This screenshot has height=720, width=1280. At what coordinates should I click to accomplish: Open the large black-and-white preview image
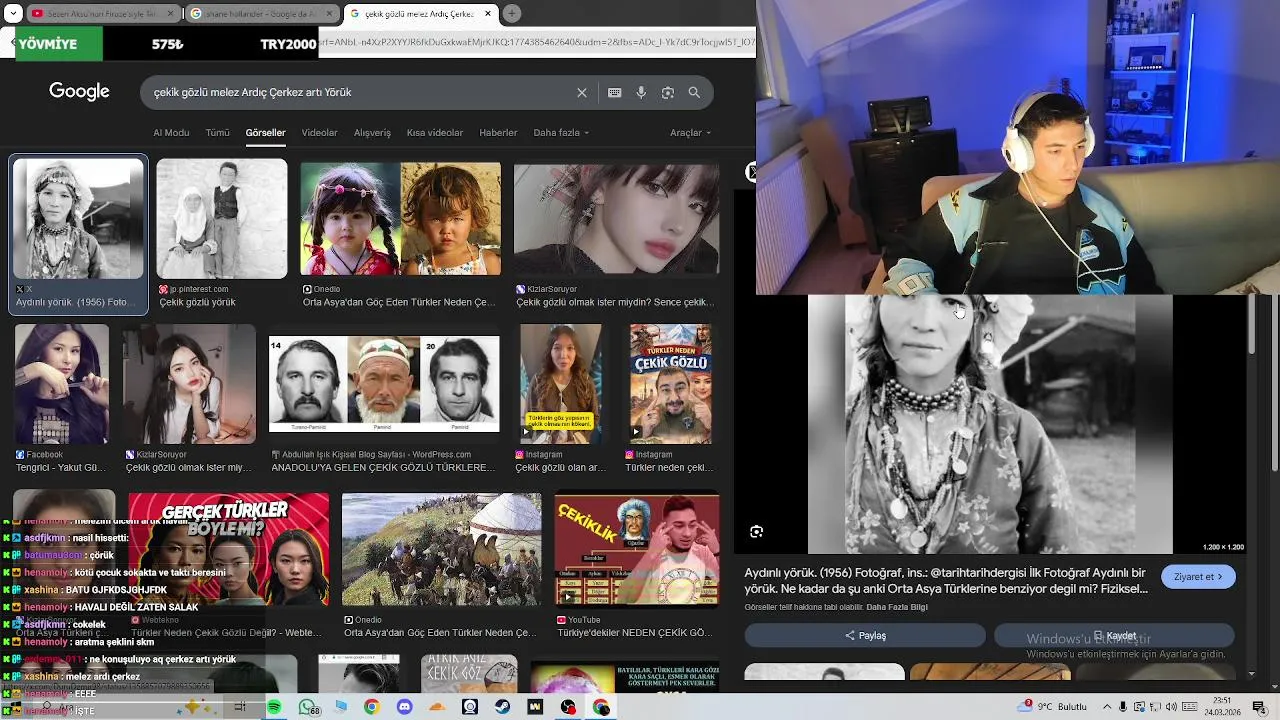click(990, 424)
